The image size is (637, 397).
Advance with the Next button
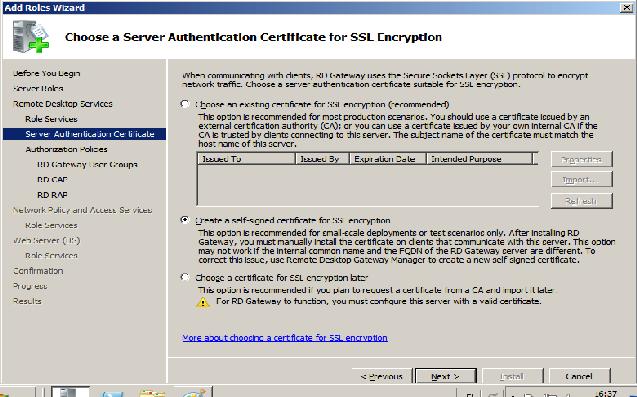(446, 376)
